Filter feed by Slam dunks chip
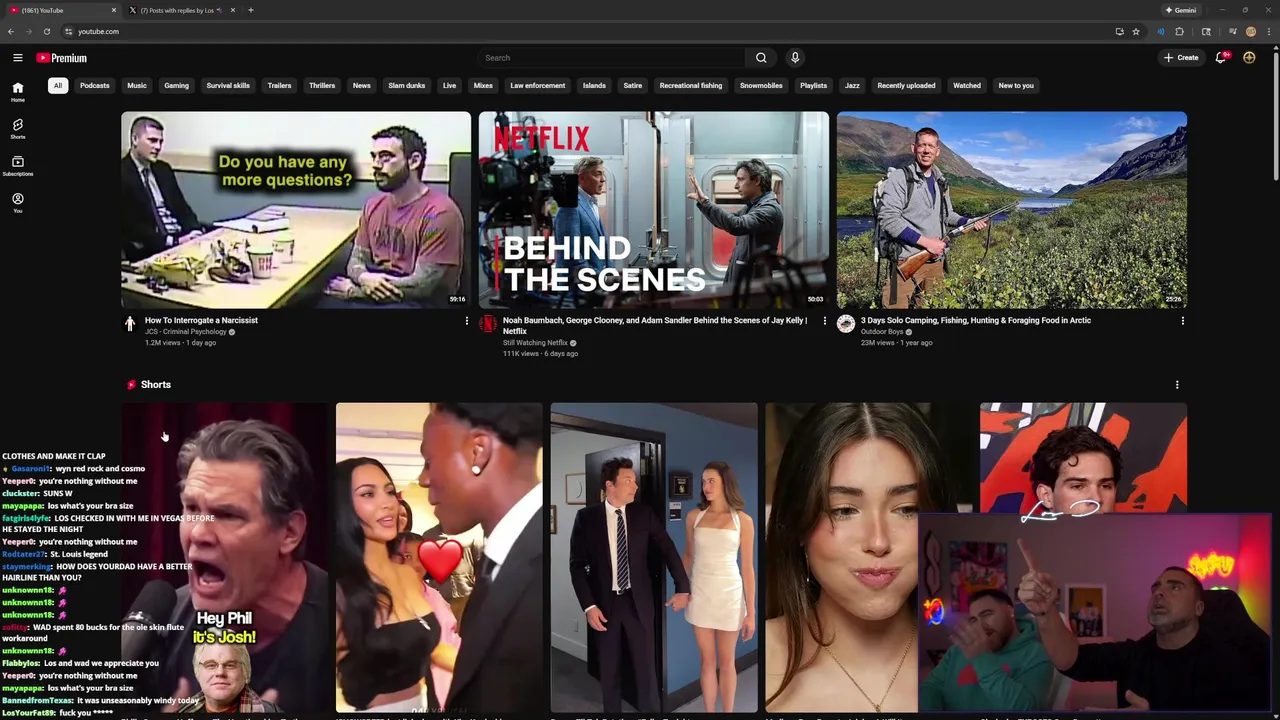The height and width of the screenshot is (720, 1280). tap(407, 86)
